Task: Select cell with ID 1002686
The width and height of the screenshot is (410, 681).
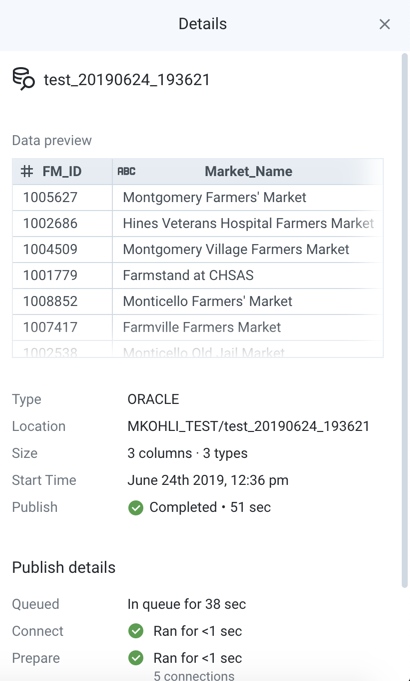Action: pyautogui.click(x=62, y=223)
